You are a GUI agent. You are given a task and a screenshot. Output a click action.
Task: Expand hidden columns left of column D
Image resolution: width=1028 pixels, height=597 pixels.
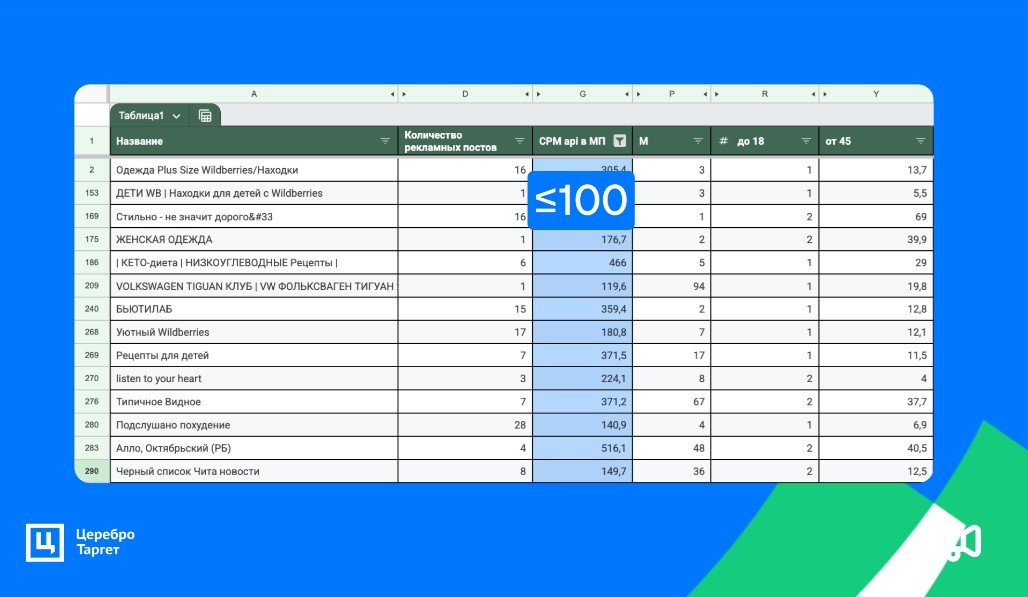coord(404,94)
